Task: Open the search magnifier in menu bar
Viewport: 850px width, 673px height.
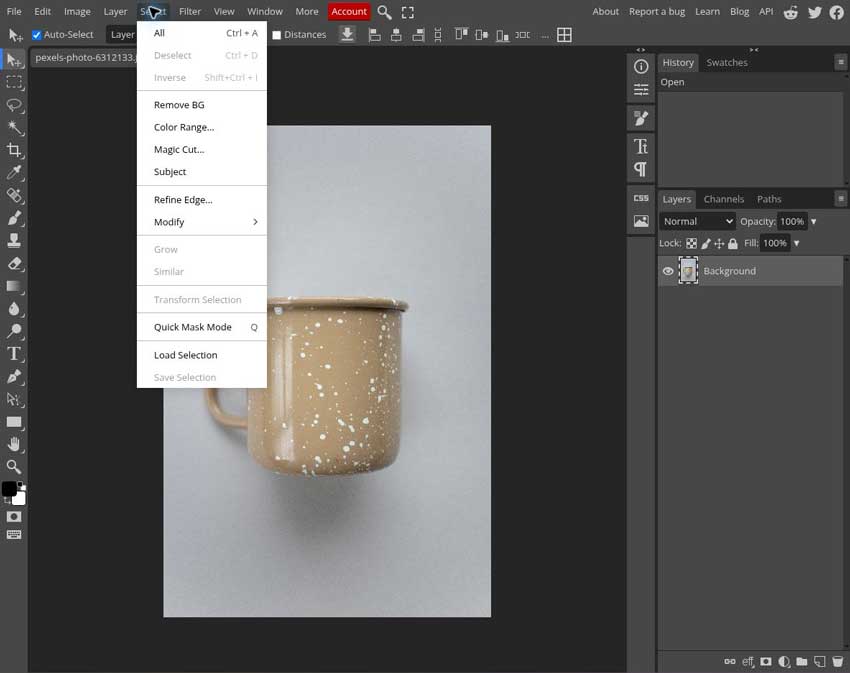Action: tap(384, 12)
